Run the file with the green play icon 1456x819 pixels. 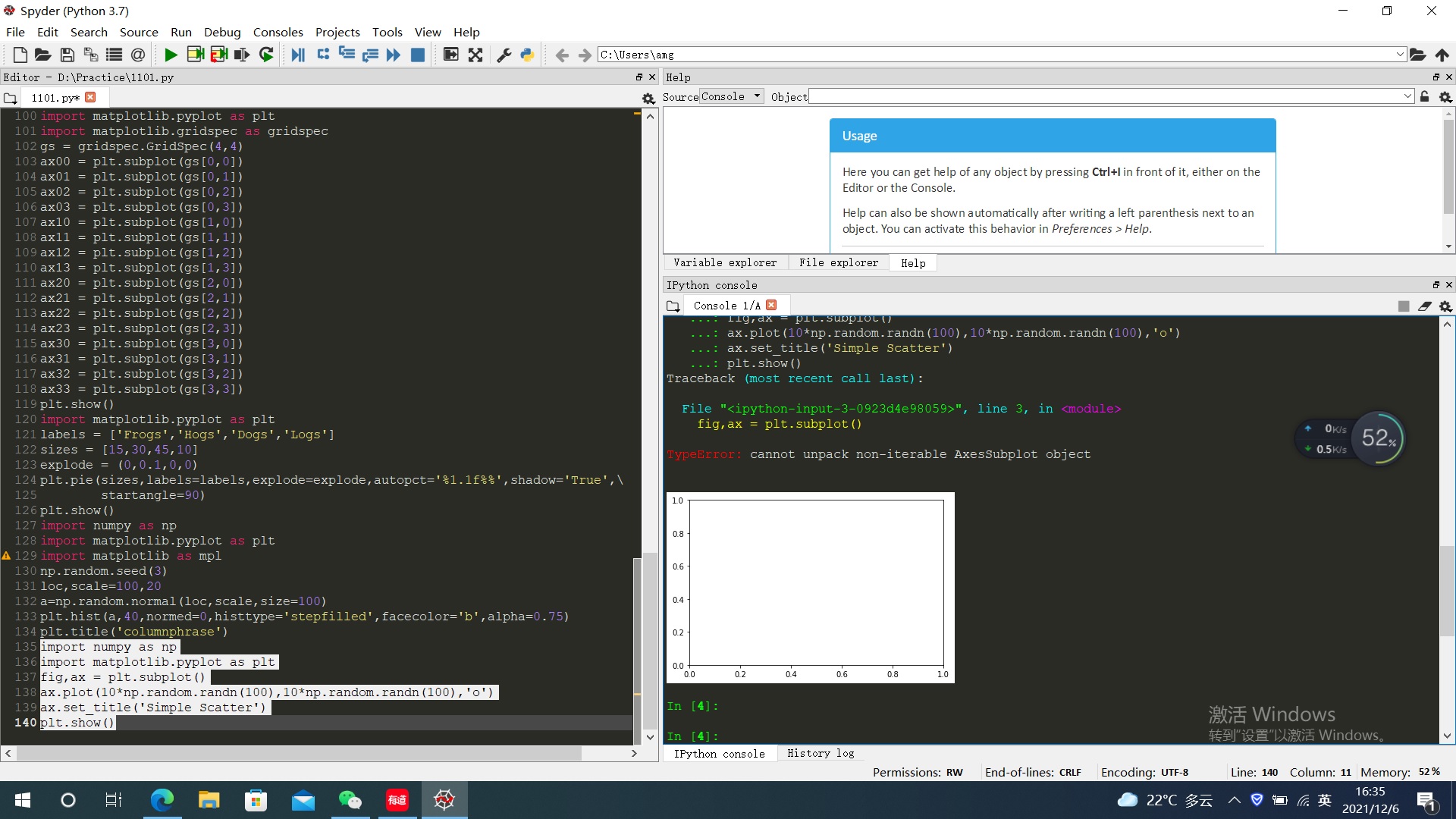[171, 55]
